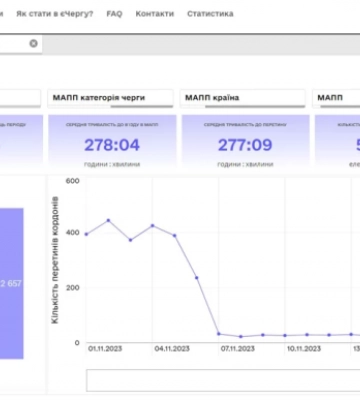This screenshot has width=360, height=400.
Task: Open the Контакти menu item
Action: coord(155,14)
